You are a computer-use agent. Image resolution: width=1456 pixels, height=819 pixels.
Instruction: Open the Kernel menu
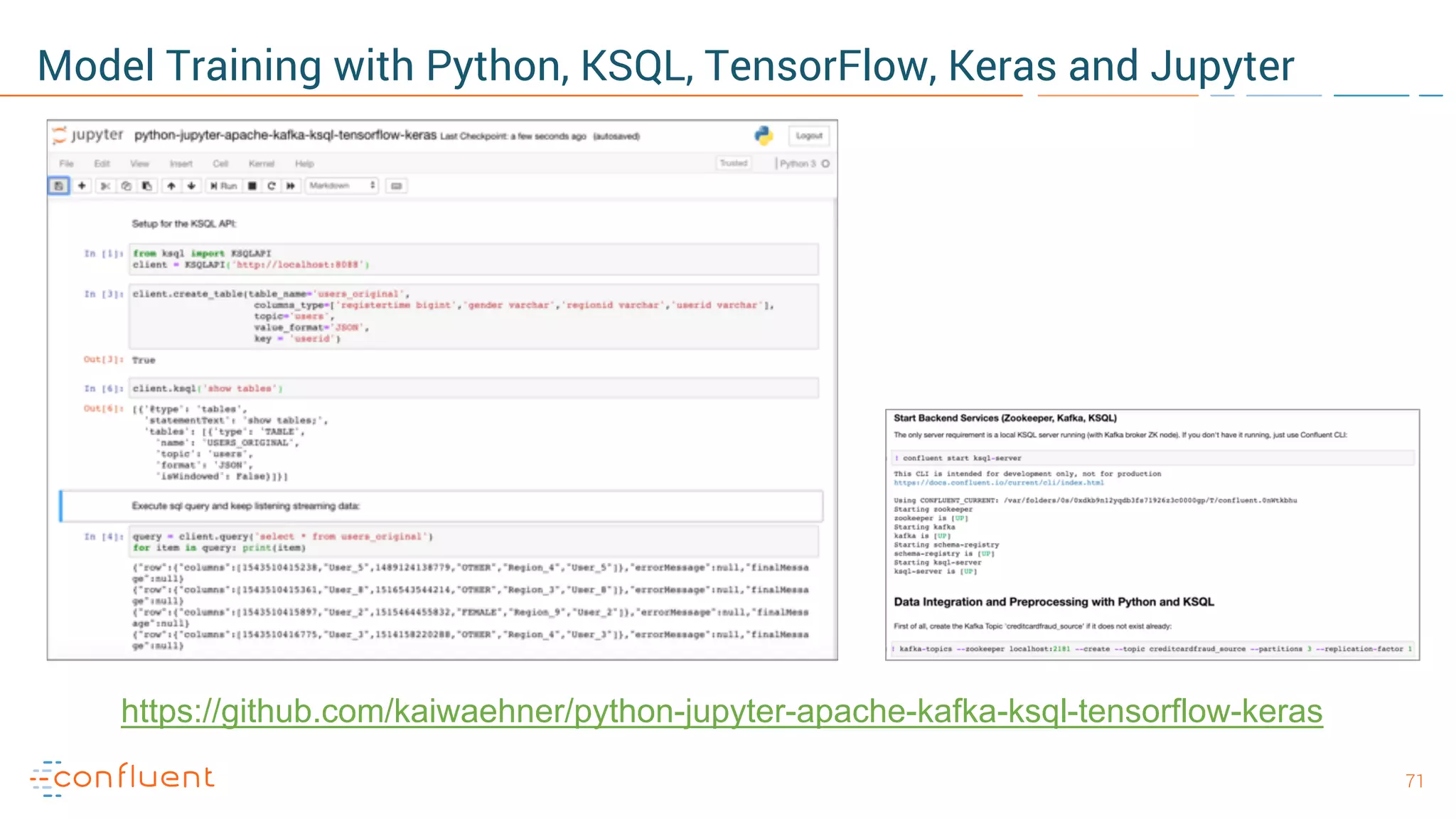click(261, 164)
